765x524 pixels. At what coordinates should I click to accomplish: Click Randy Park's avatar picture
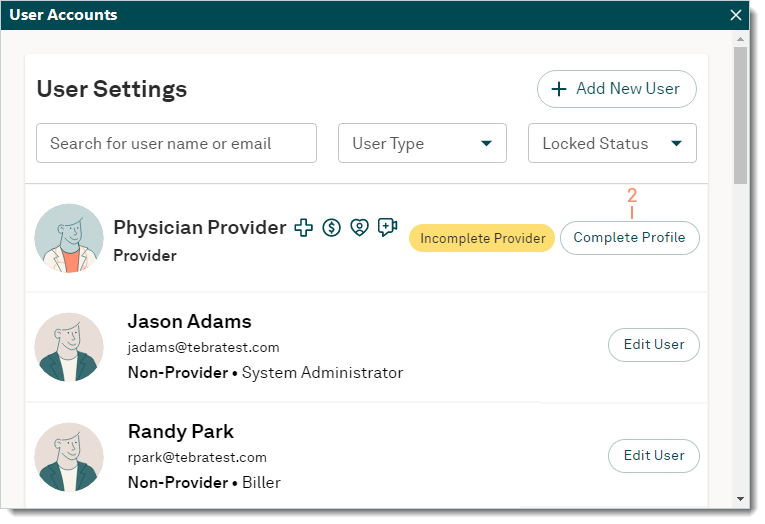pos(69,457)
